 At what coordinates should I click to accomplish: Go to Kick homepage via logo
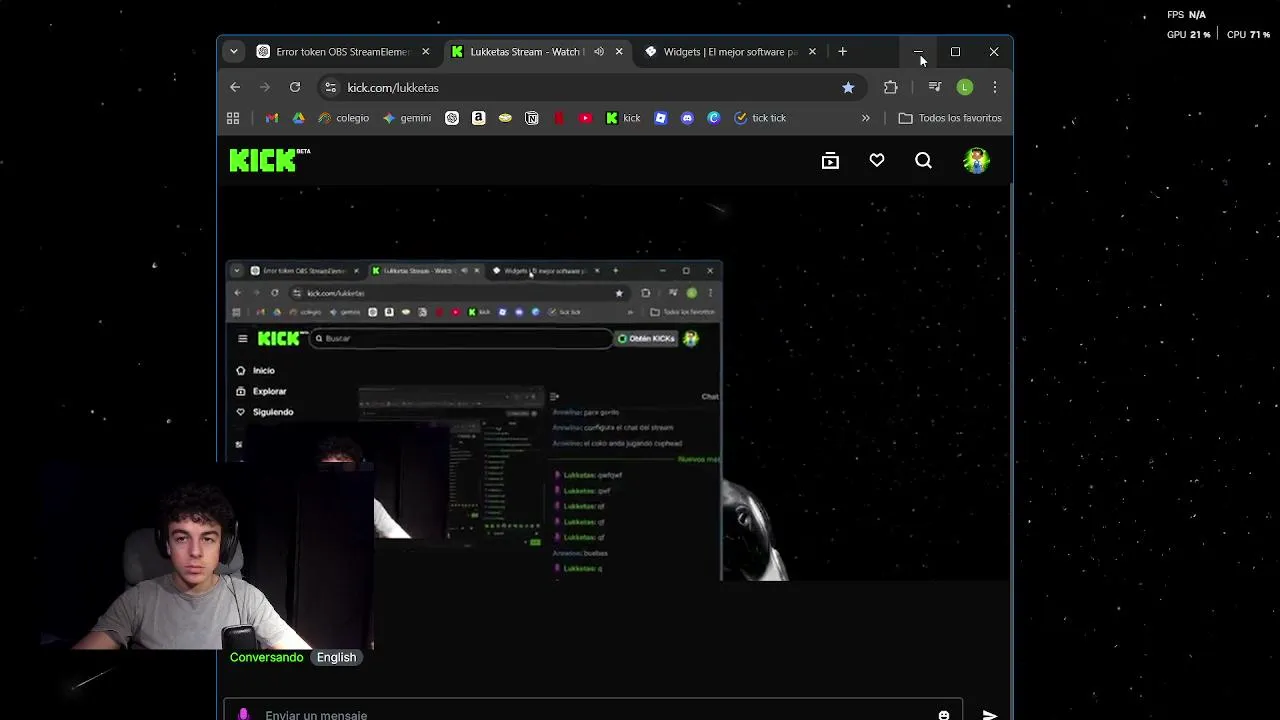pyautogui.click(x=269, y=160)
